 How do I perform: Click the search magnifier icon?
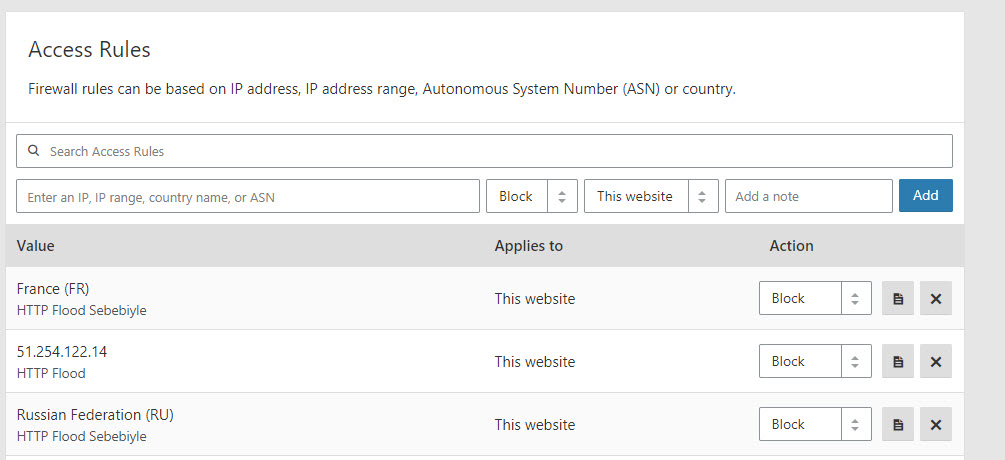pos(34,151)
